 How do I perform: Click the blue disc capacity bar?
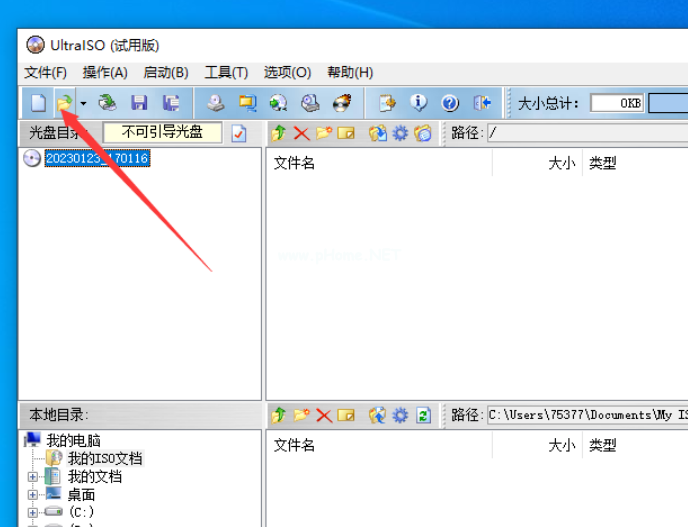pos(668,103)
